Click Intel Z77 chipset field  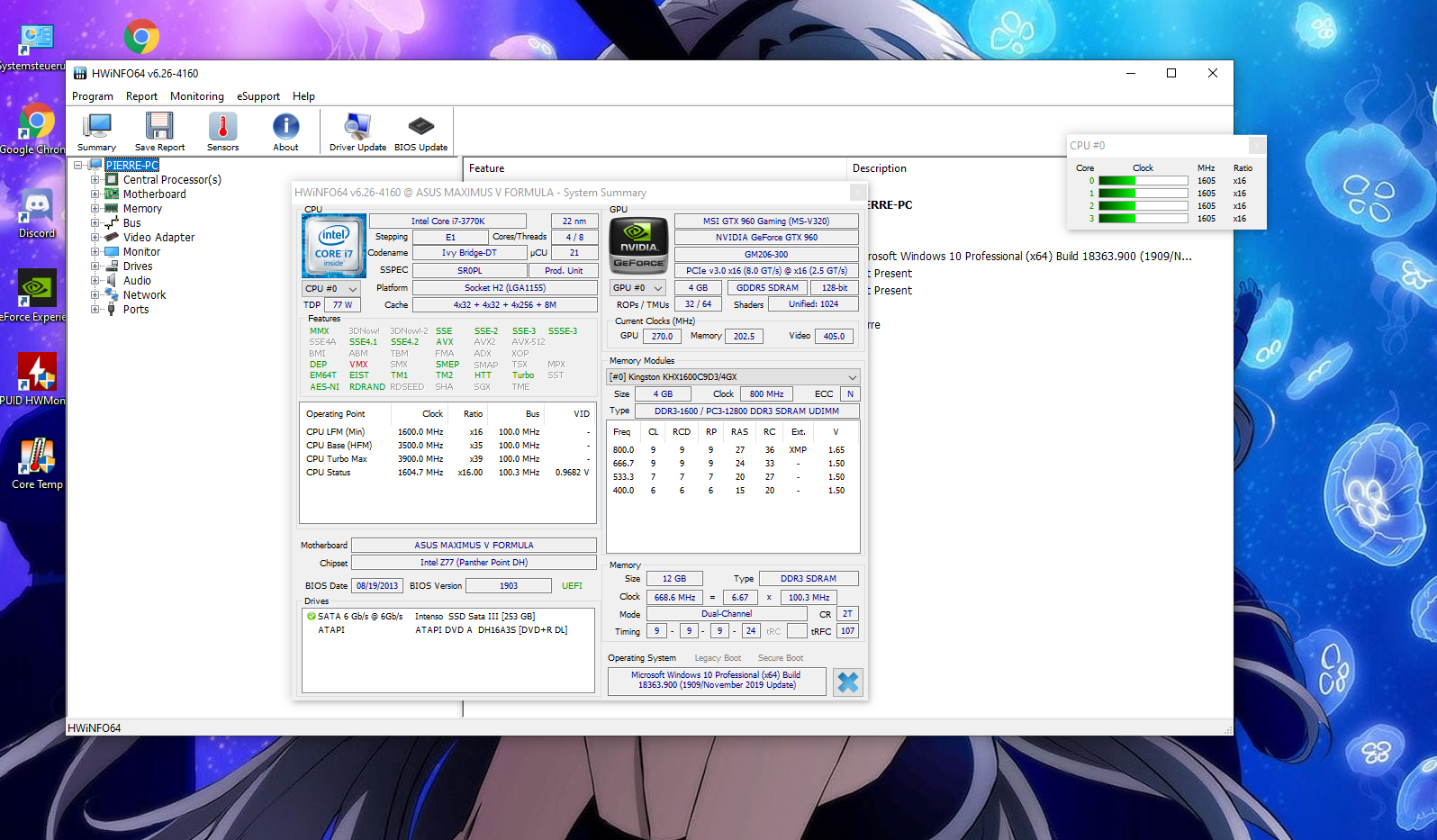tap(474, 562)
